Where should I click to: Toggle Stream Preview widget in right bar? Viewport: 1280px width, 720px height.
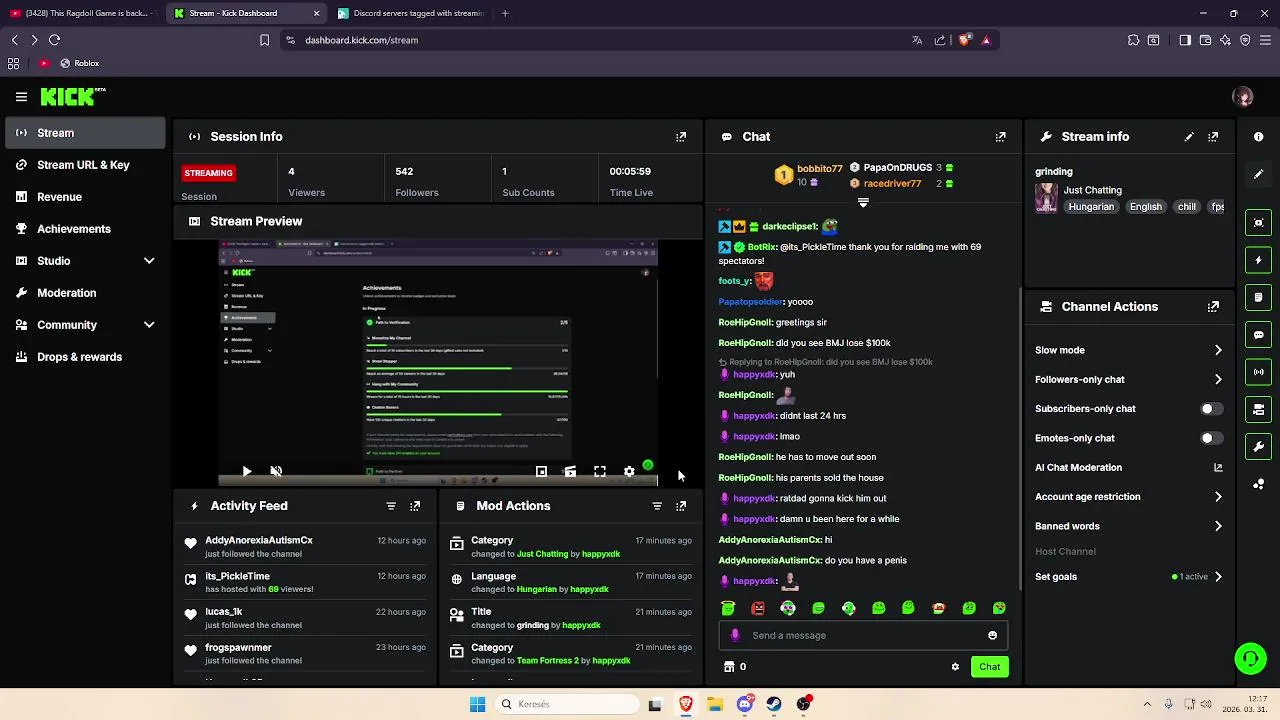1259,223
